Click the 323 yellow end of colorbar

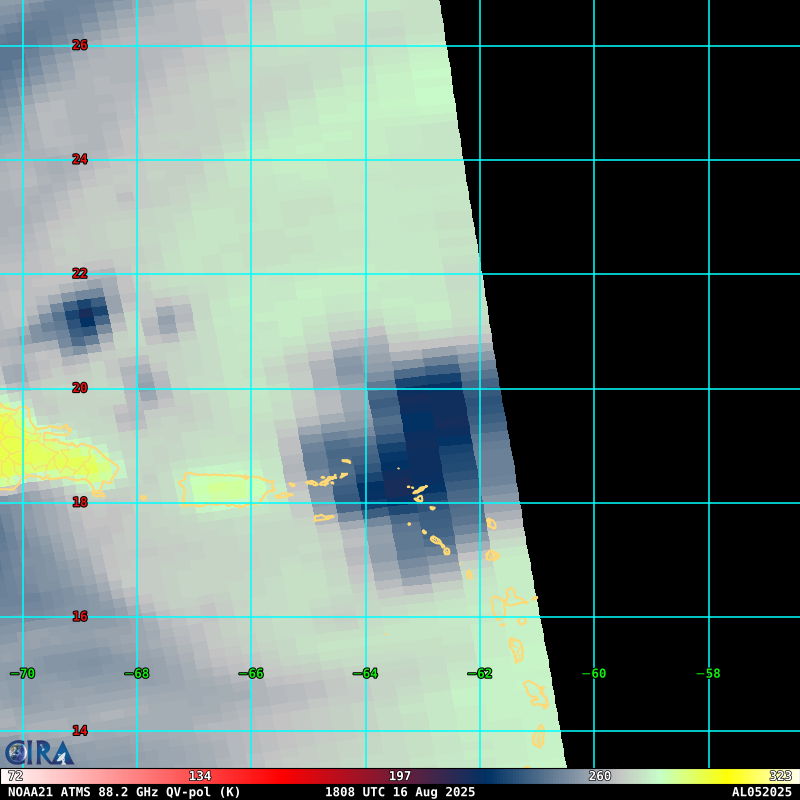780,776
